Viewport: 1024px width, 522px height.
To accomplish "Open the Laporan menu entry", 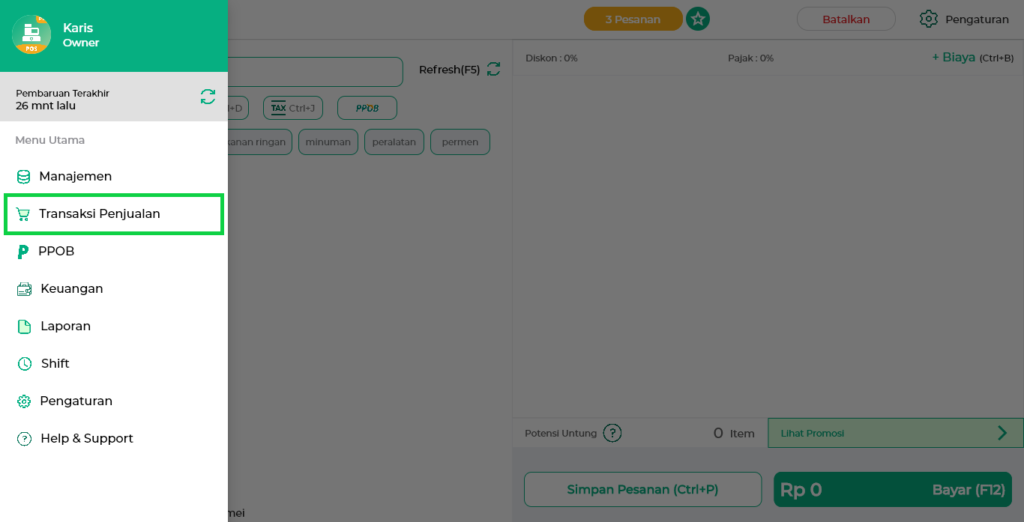I will pyautogui.click(x=65, y=326).
